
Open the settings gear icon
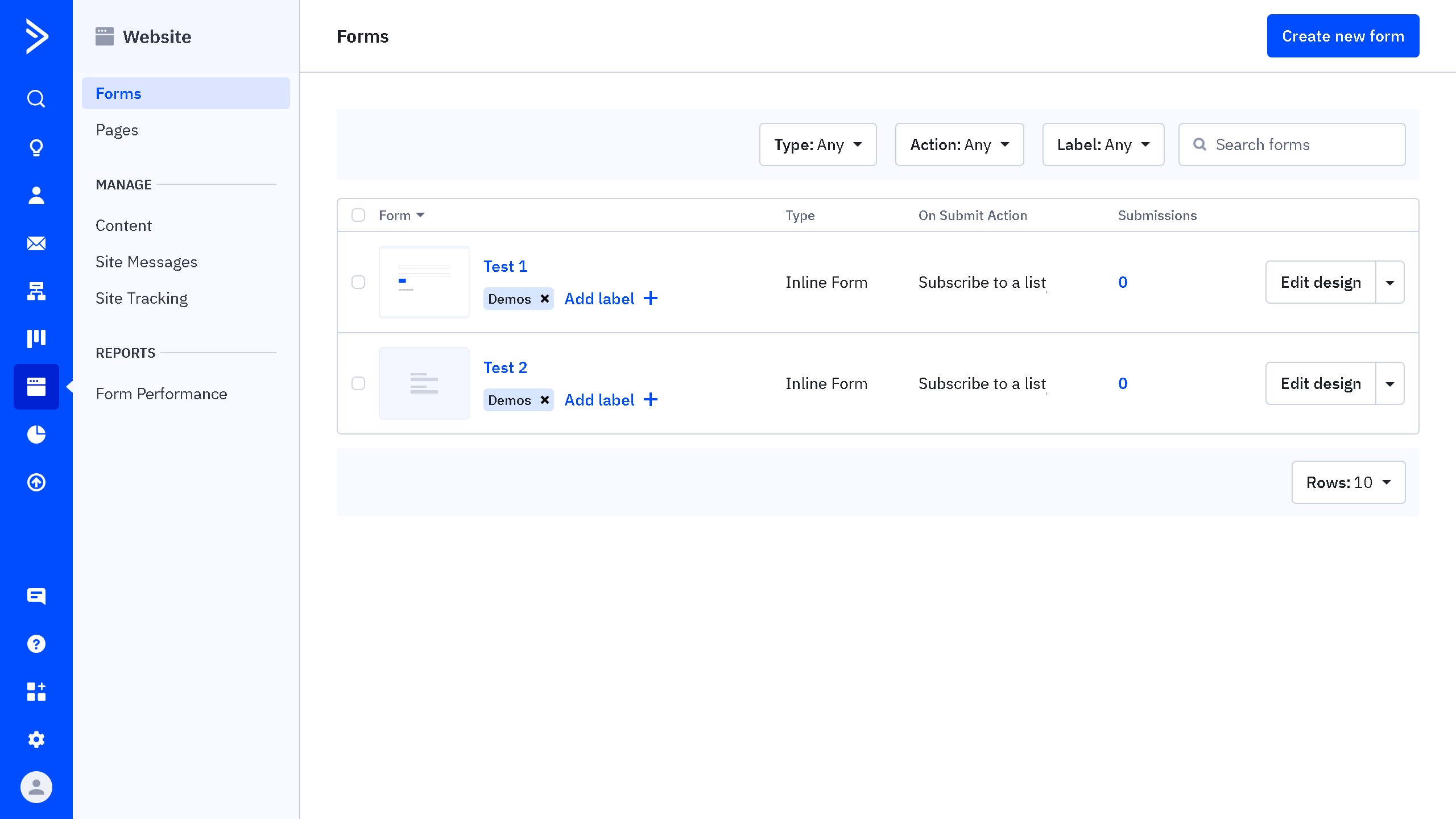[36, 739]
